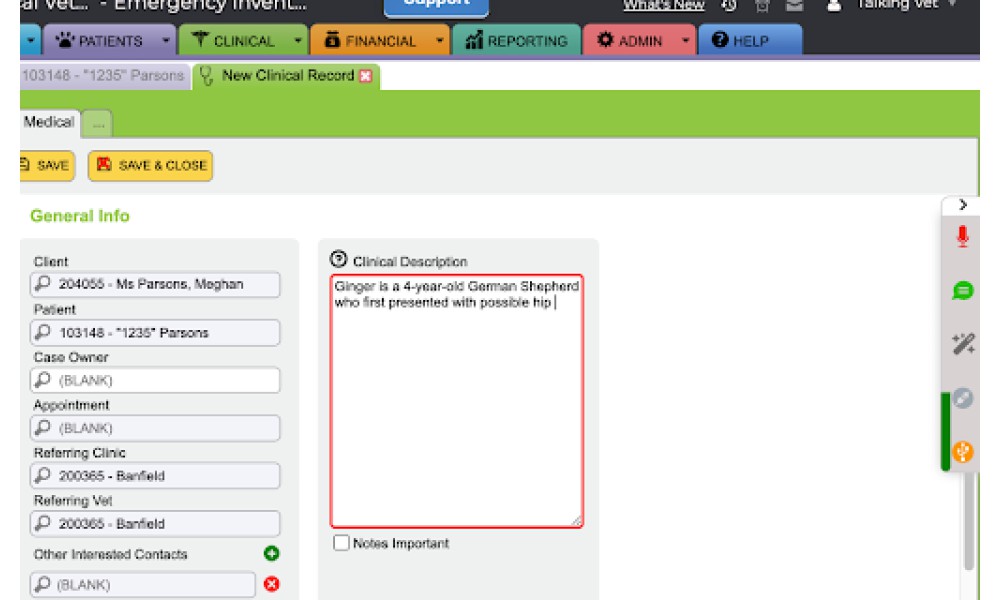Expand the FINANCIAL menu dropdown arrow
1000x600 pixels.
[439, 41]
